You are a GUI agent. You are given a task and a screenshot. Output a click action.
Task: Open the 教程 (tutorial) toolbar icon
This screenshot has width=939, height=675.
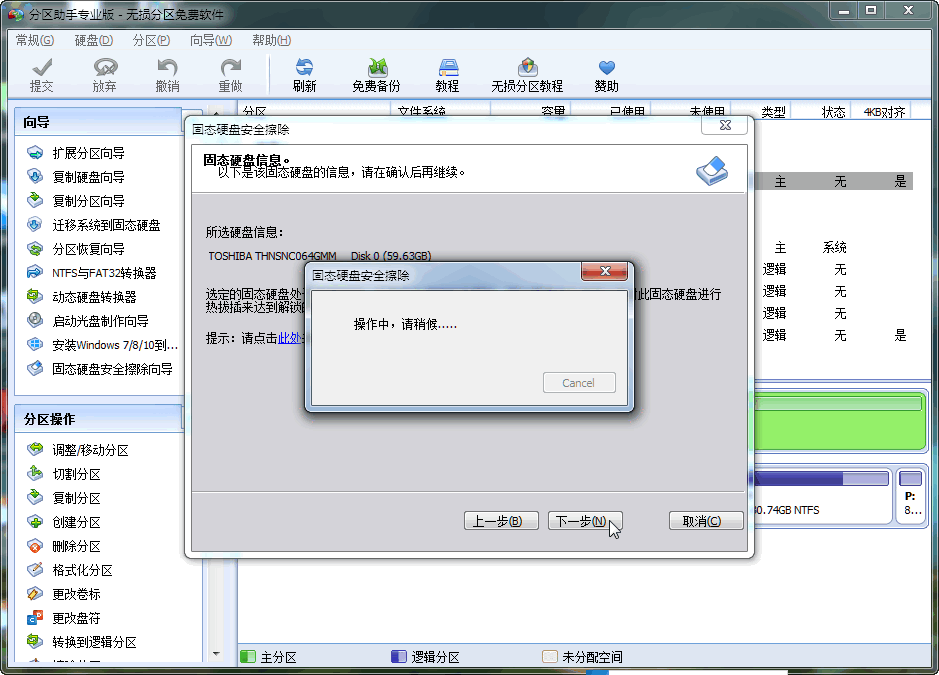(x=447, y=75)
